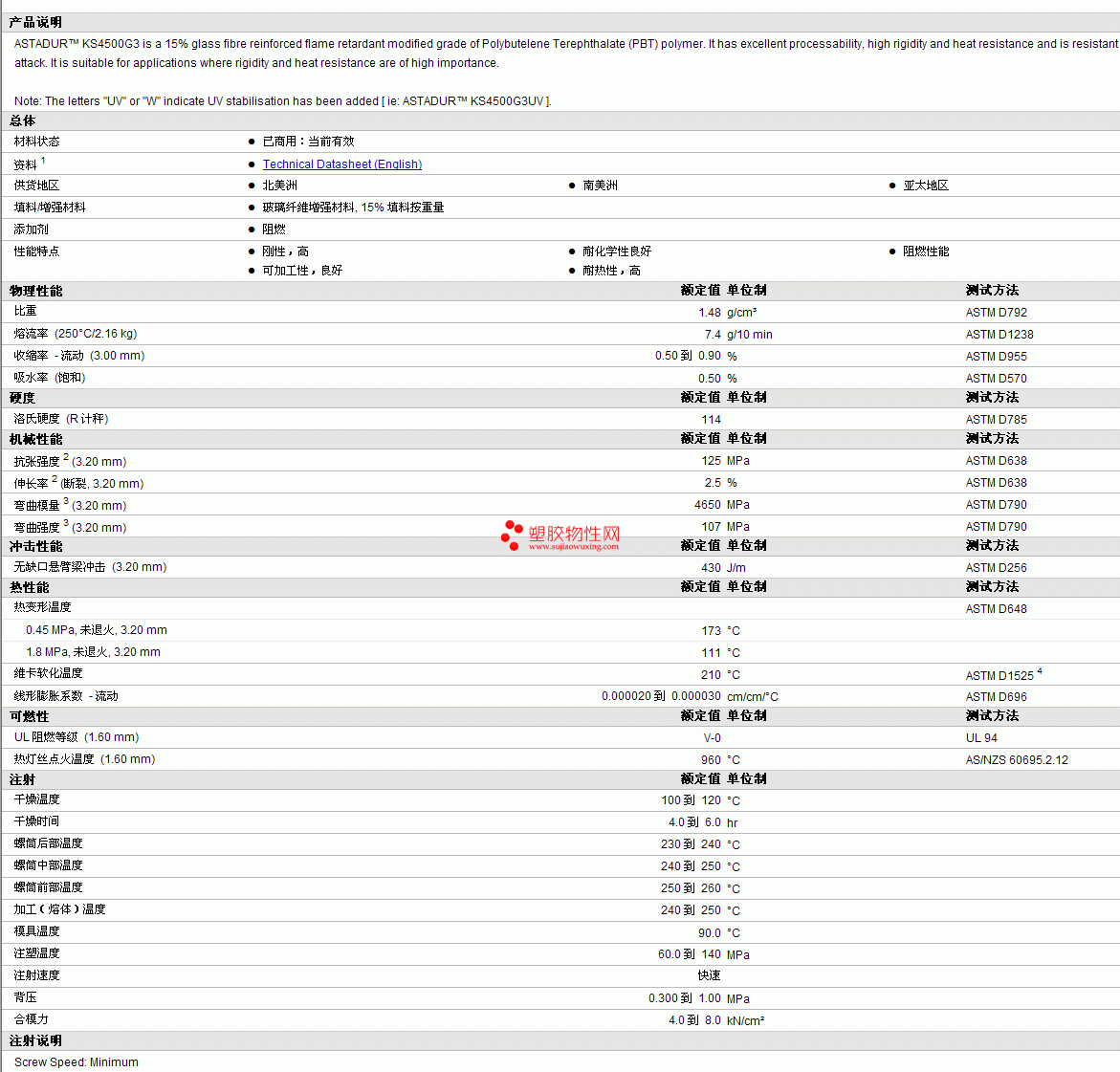Click the 北美洲 supply region entry
Image resolution: width=1120 pixels, height=1072 pixels.
pos(280,185)
